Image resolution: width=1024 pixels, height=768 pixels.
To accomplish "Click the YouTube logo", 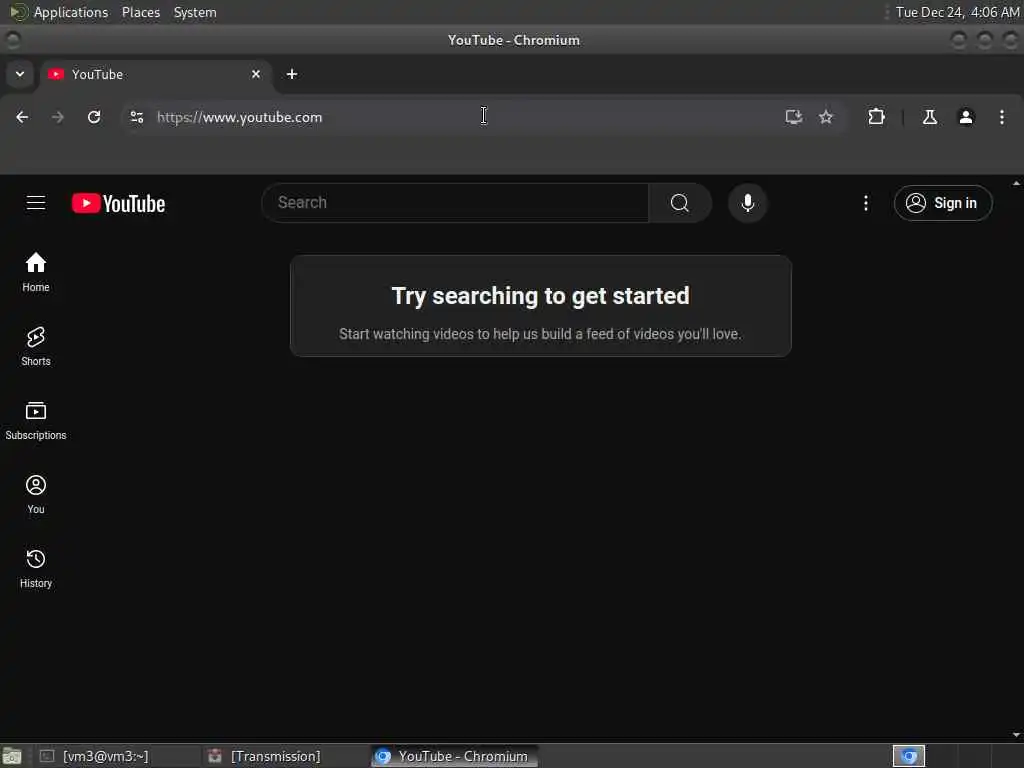I will click(118, 203).
